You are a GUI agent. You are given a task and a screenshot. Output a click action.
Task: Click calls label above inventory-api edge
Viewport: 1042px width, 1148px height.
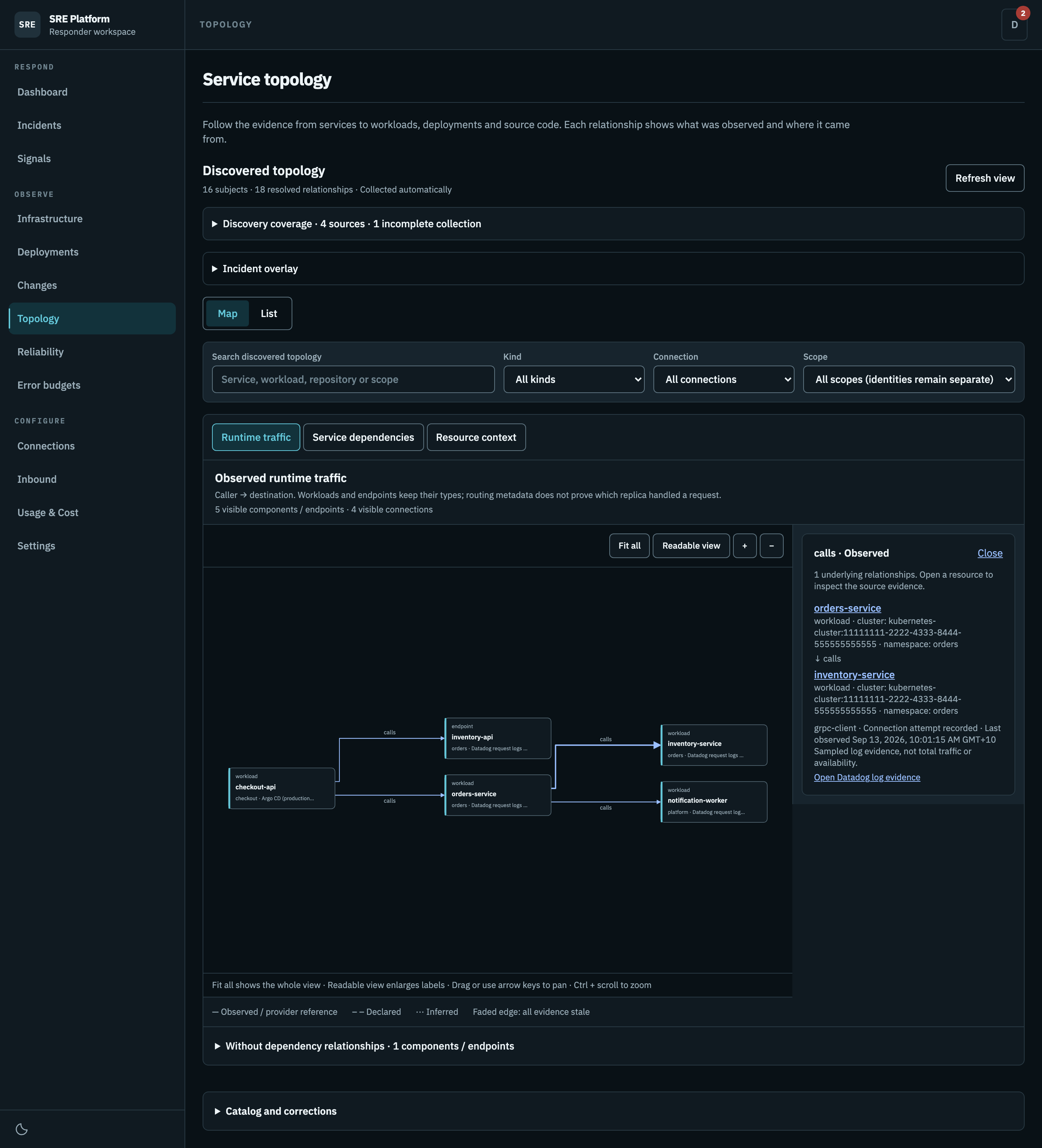[389, 732]
